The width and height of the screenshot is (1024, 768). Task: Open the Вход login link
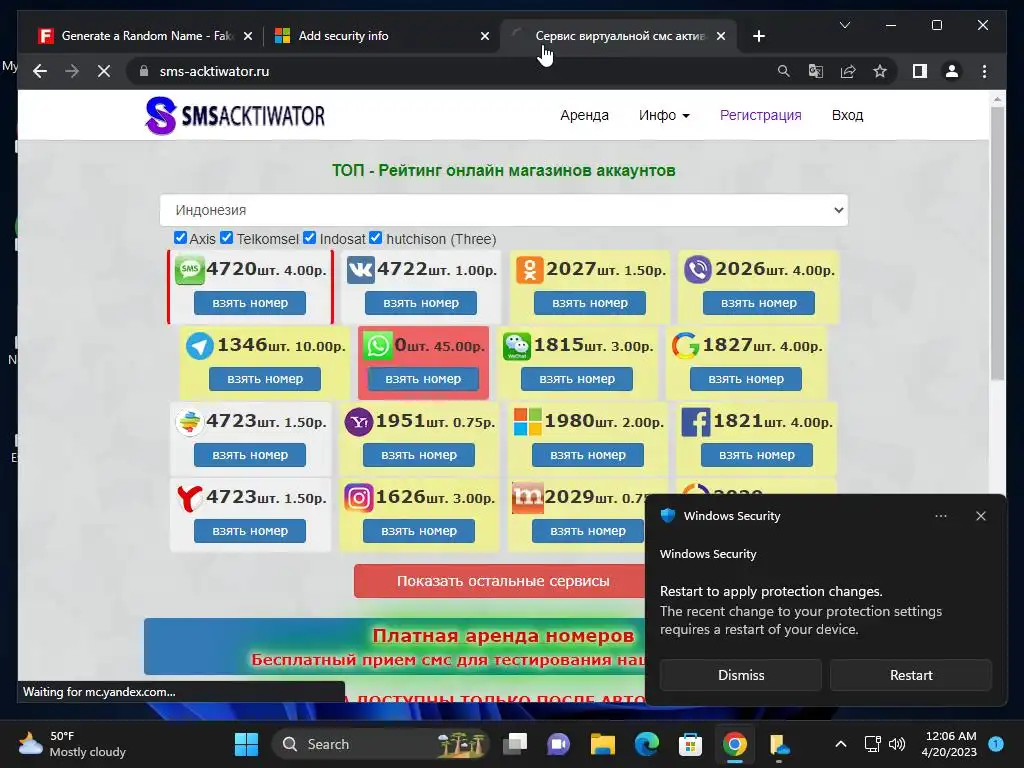(847, 116)
